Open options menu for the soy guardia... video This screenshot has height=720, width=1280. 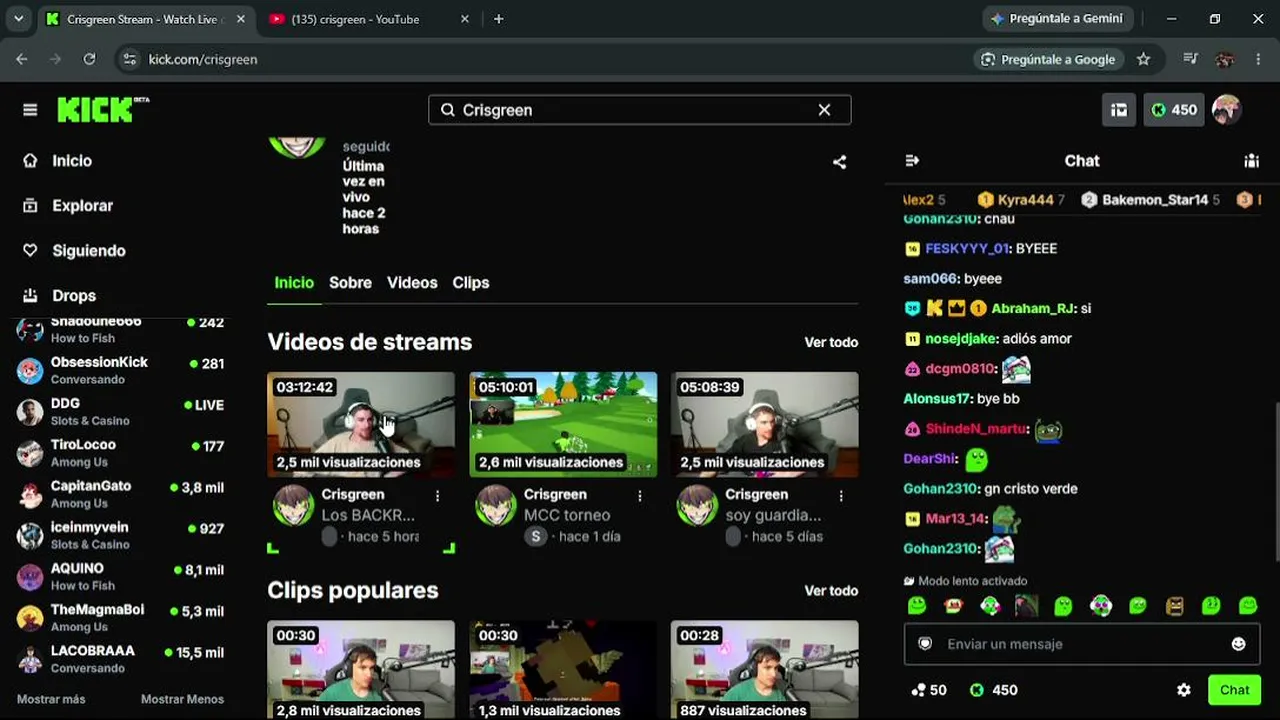pos(841,495)
